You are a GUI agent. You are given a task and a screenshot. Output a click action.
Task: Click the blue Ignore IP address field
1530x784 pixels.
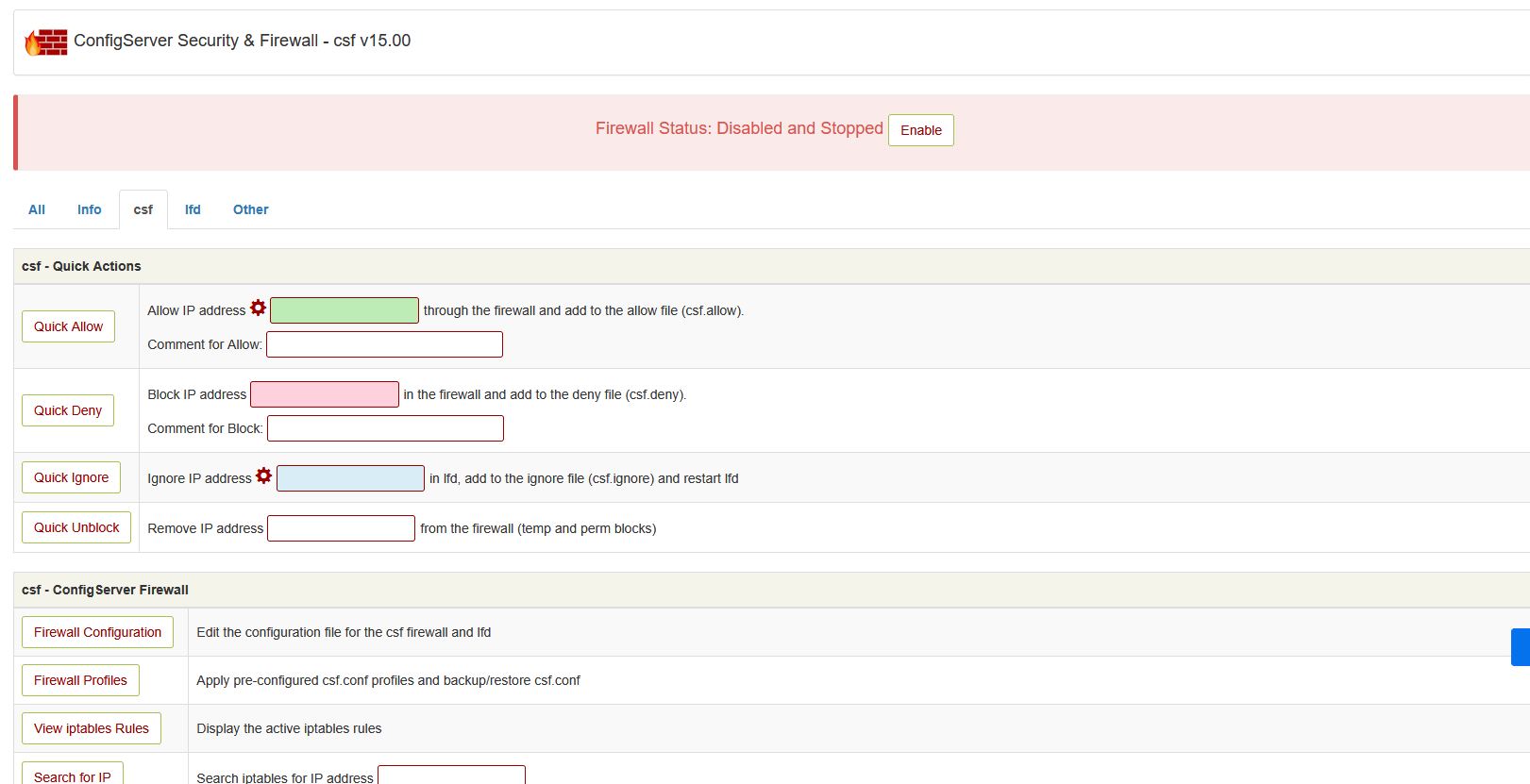[350, 478]
